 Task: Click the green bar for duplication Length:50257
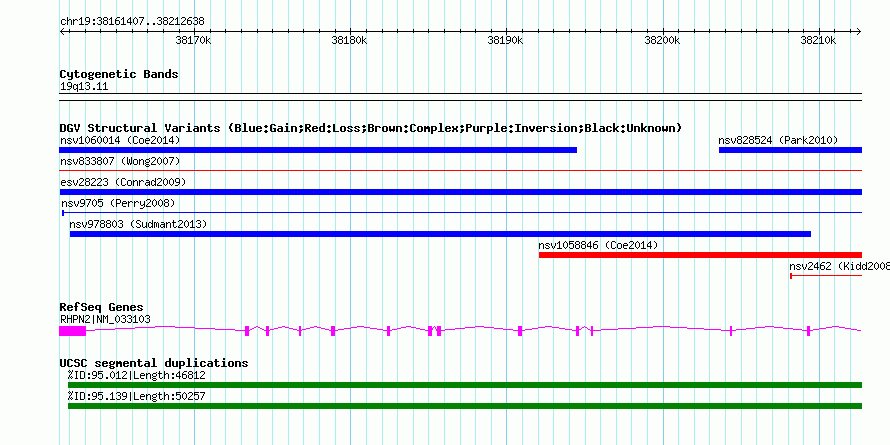pos(465,406)
